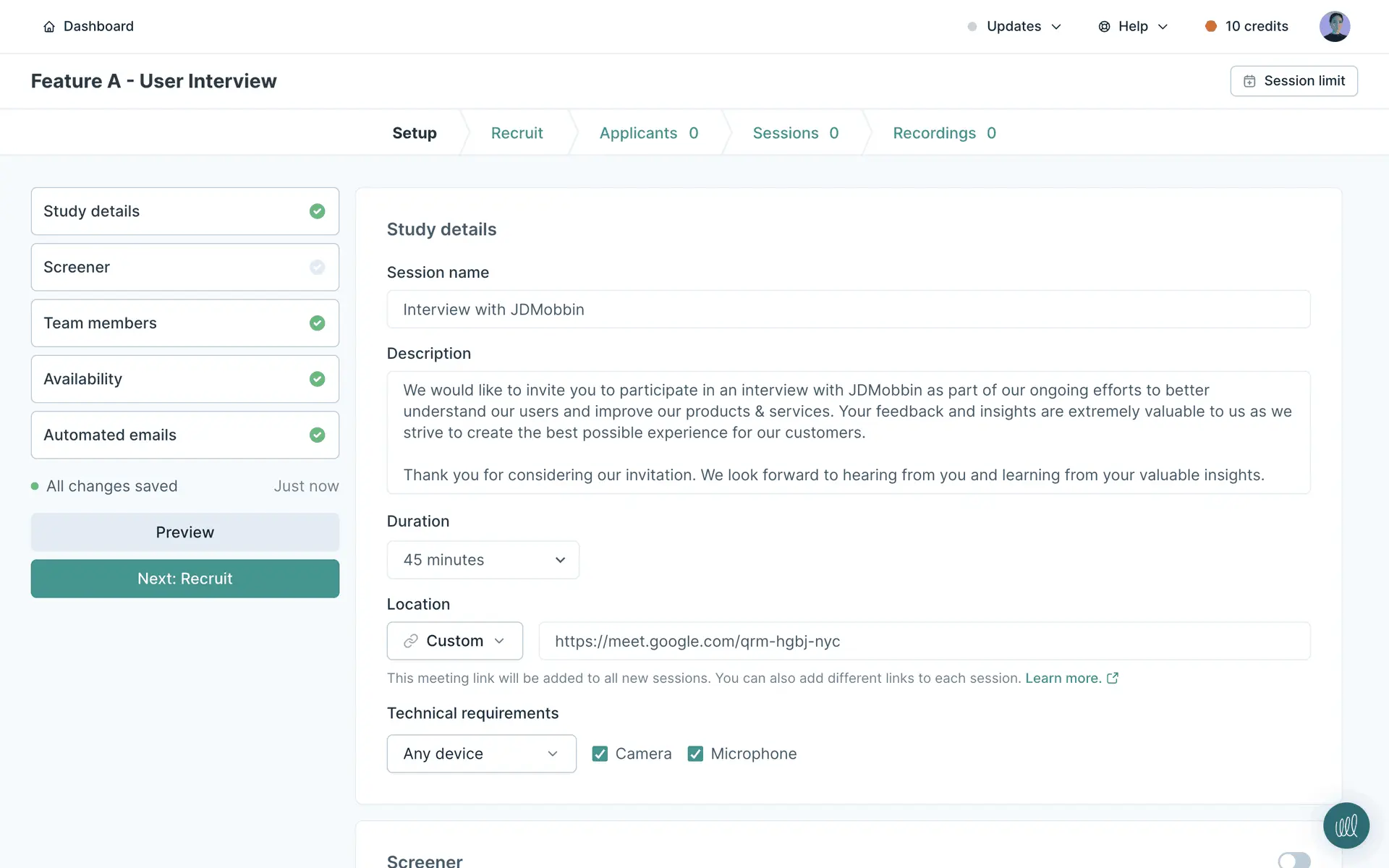Switch to the Recruit tab
This screenshot has width=1389, height=868.
[x=517, y=133]
